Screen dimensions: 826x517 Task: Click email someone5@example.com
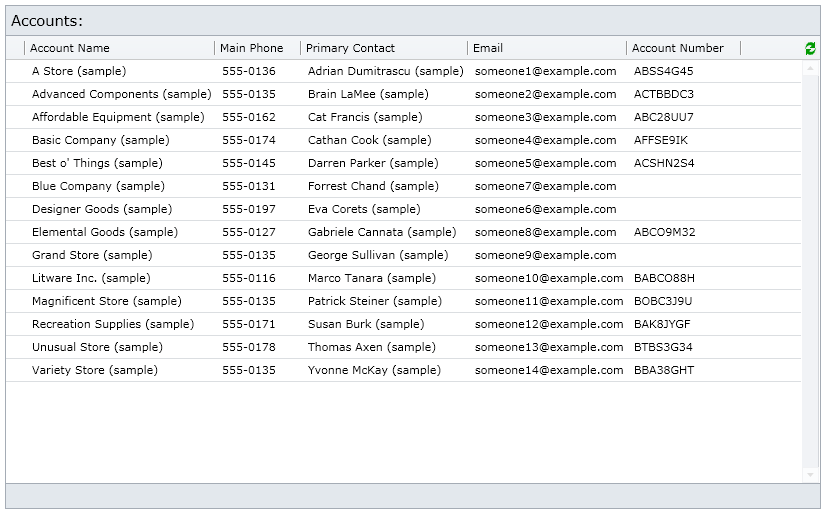(545, 163)
